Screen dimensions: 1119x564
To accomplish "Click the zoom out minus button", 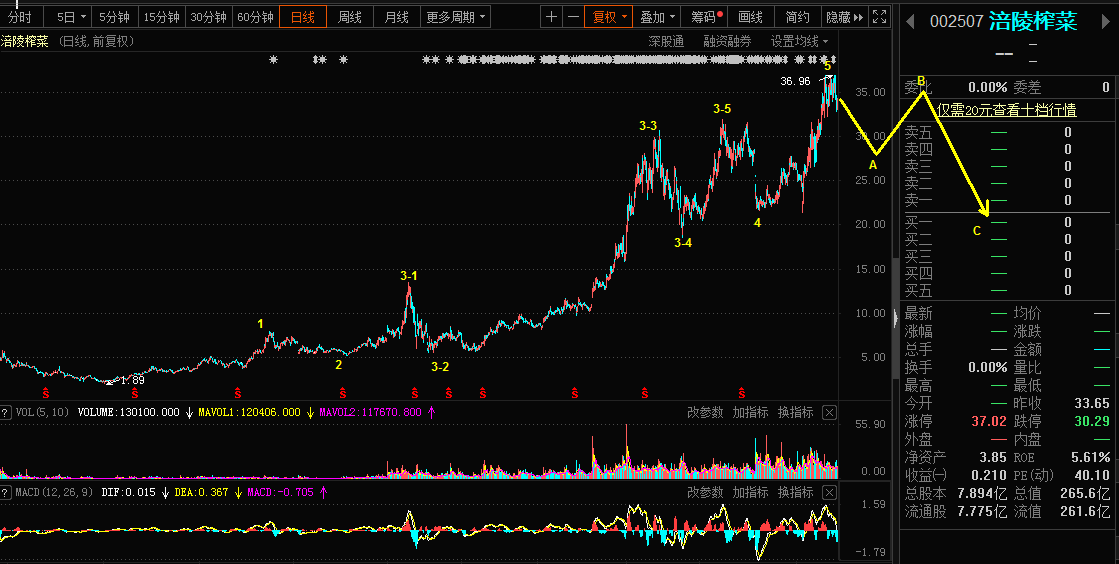I will pos(573,16).
